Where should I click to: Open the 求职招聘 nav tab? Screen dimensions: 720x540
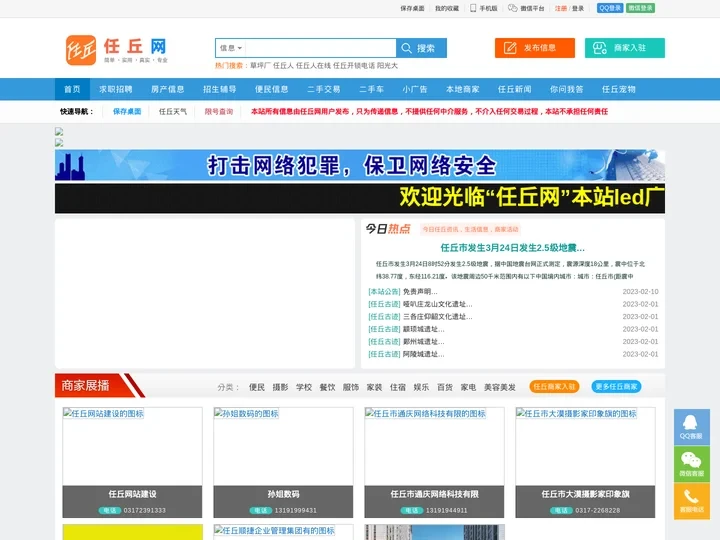click(116, 89)
